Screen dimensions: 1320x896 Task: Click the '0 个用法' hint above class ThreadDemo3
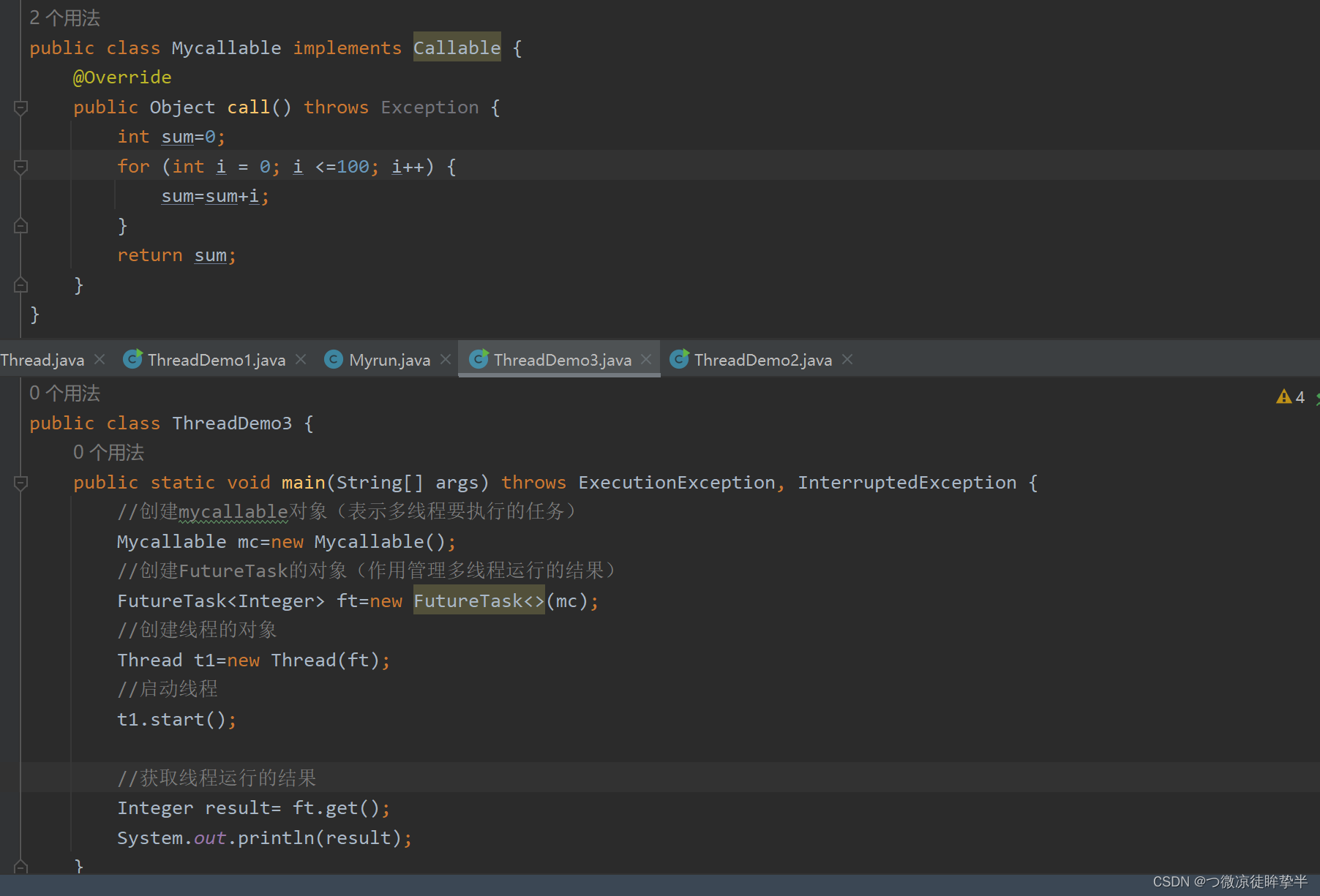click(64, 394)
